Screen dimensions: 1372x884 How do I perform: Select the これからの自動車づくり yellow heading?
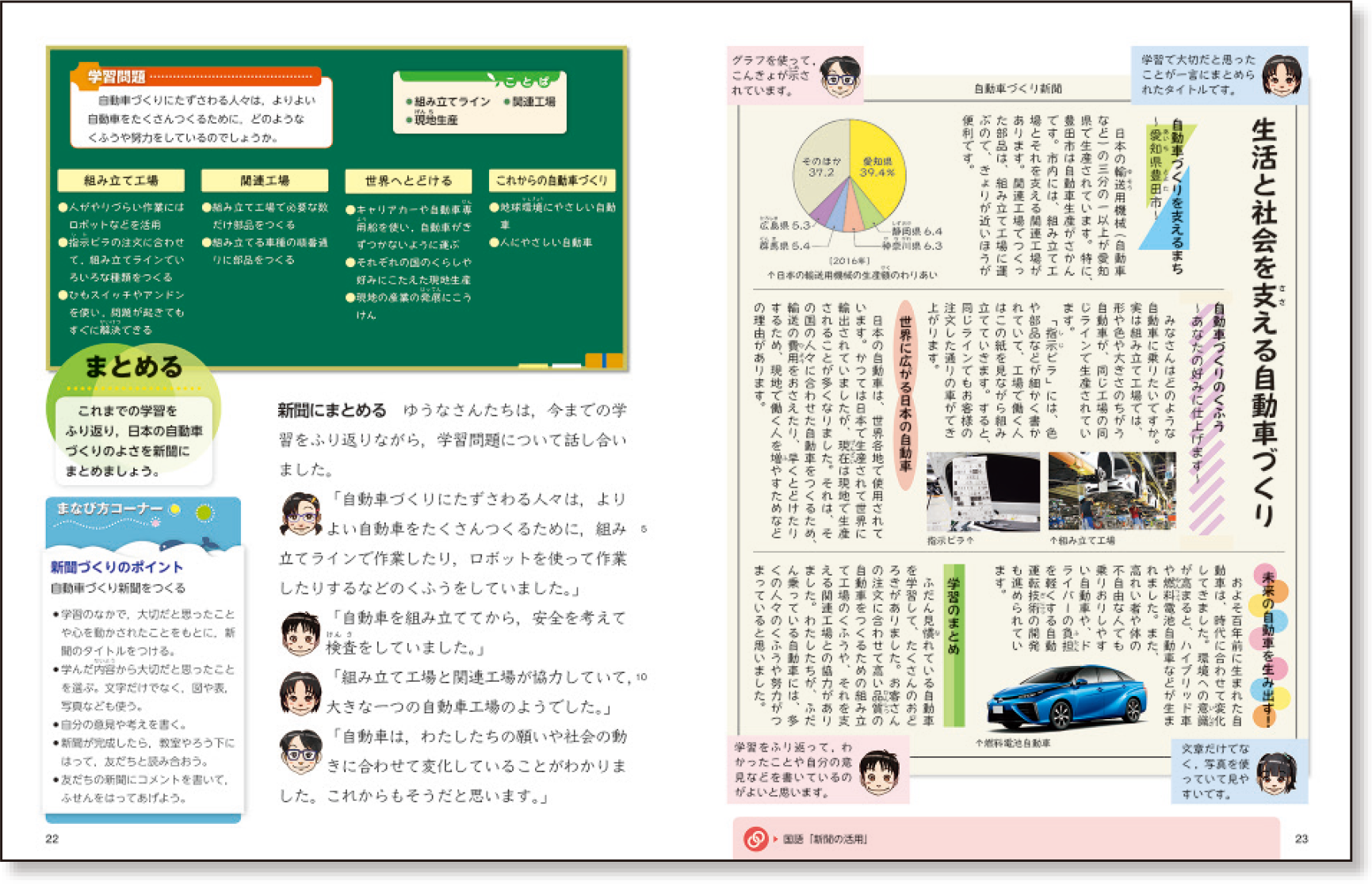click(x=552, y=181)
